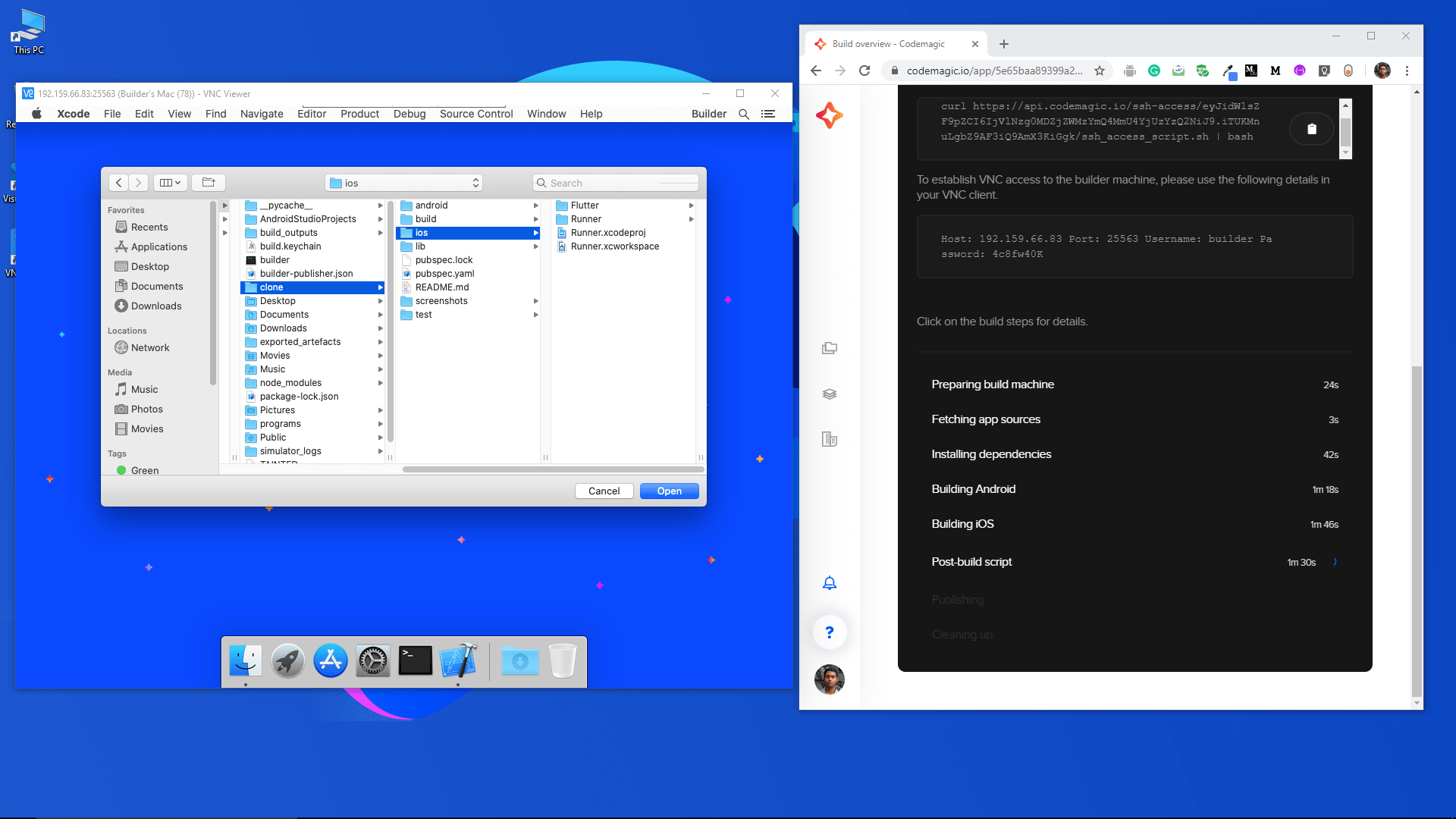Image resolution: width=1456 pixels, height=819 pixels.
Task: Click the Terminal icon in dock
Action: [415, 661]
